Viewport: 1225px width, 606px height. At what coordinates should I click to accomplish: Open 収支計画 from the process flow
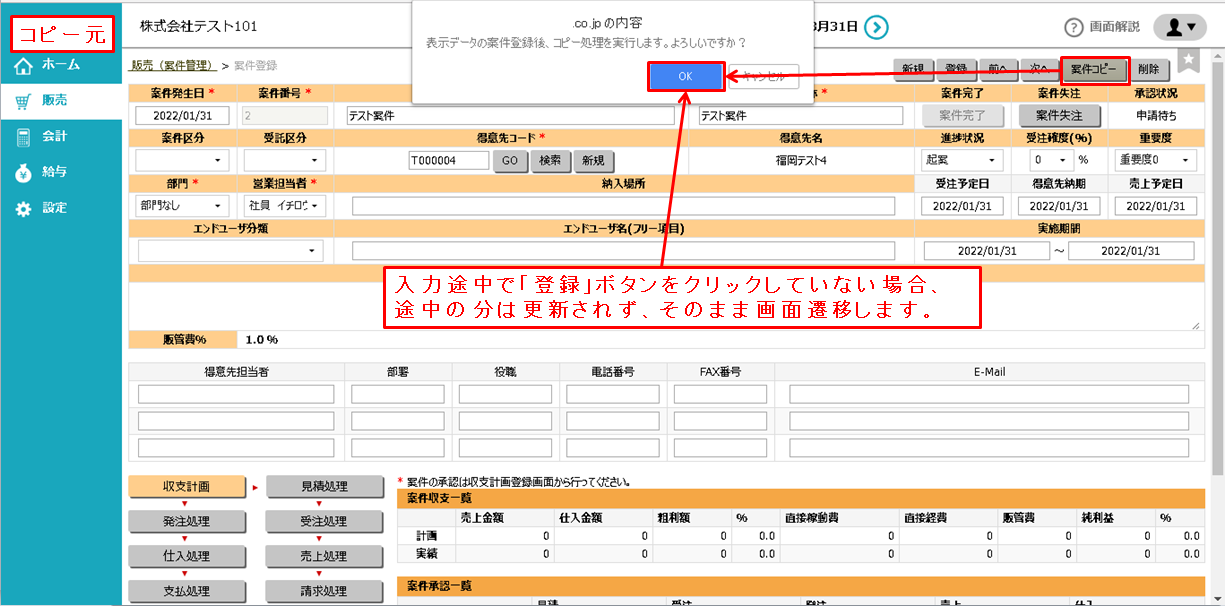pyautogui.click(x=186, y=488)
